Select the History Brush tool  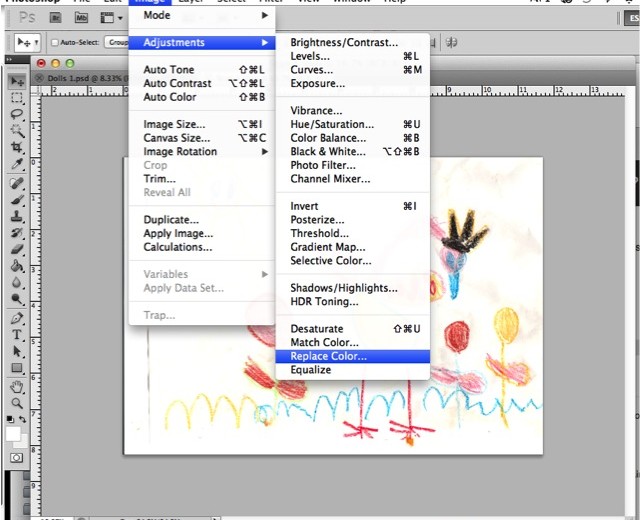point(17,233)
